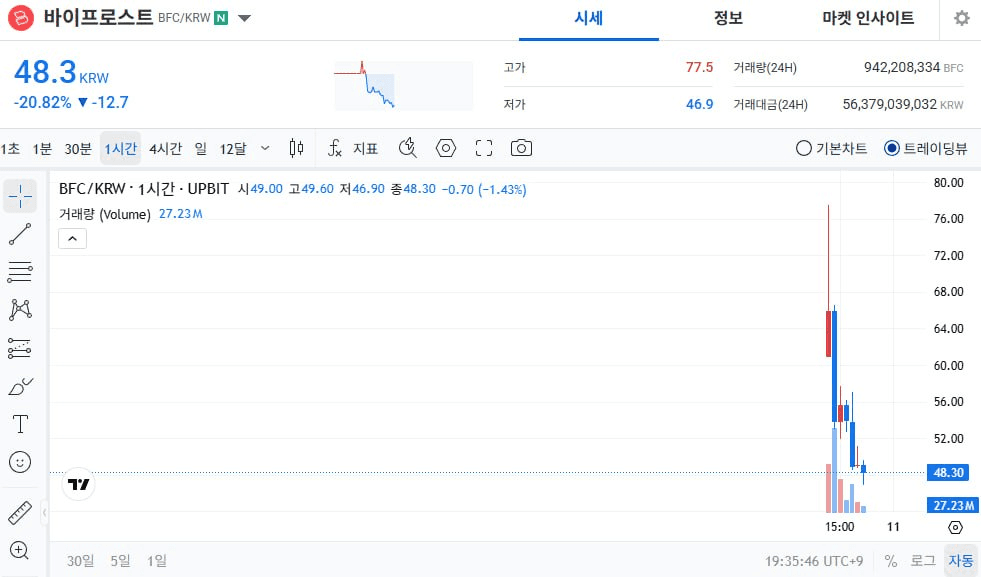This screenshot has width=981, height=577.
Task: Select the ruler measure tool
Action: (20, 513)
